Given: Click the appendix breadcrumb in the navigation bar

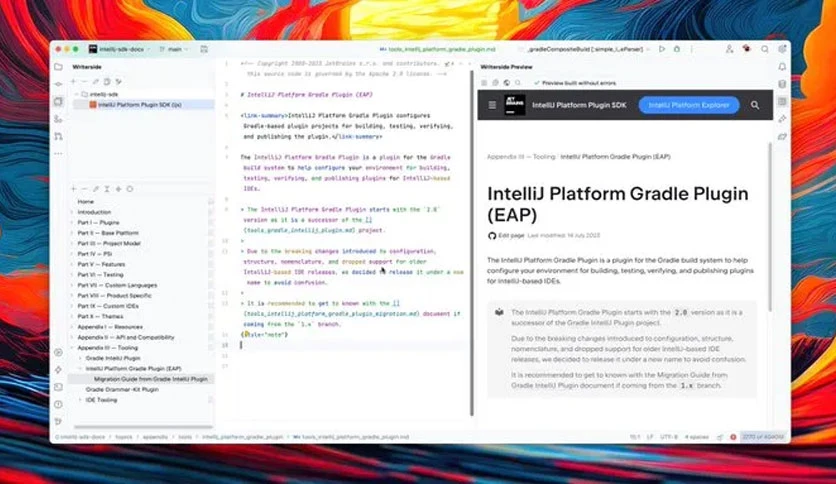Looking at the screenshot, I should pos(155,437).
